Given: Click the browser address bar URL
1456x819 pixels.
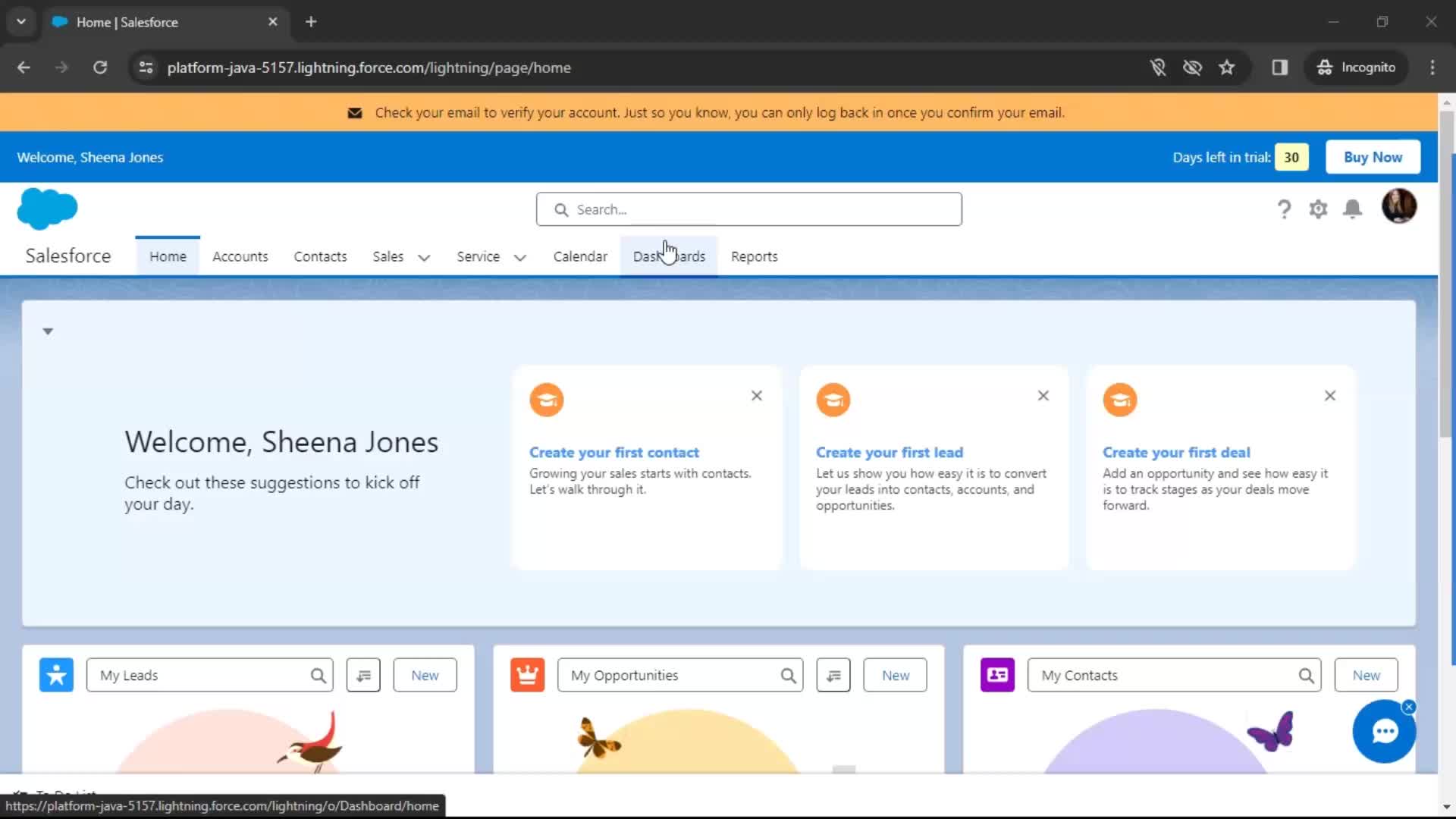Looking at the screenshot, I should 369,67.
